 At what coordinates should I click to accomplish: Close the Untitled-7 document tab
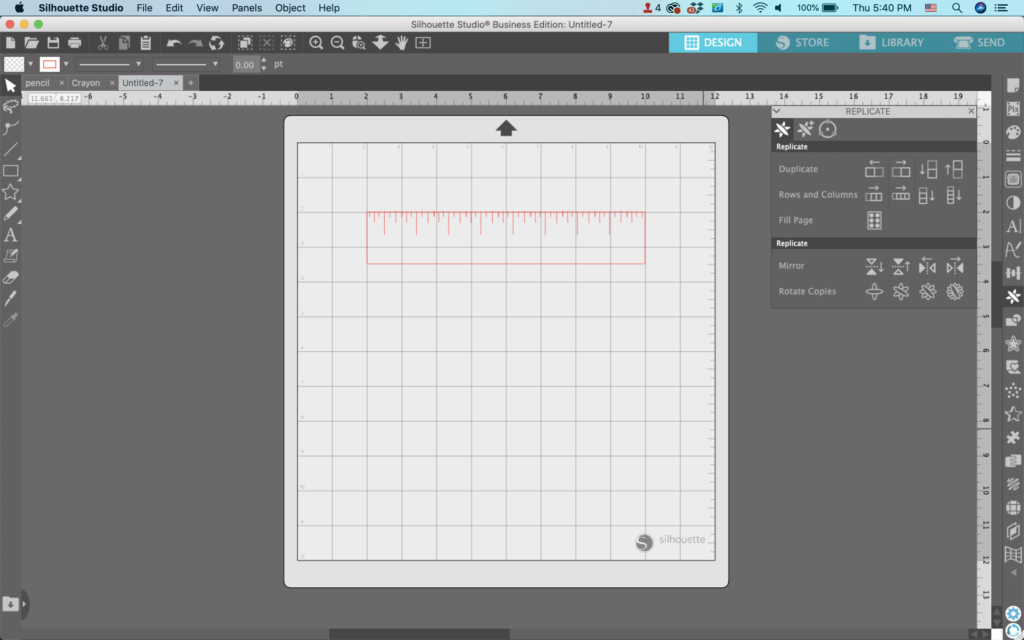click(176, 83)
